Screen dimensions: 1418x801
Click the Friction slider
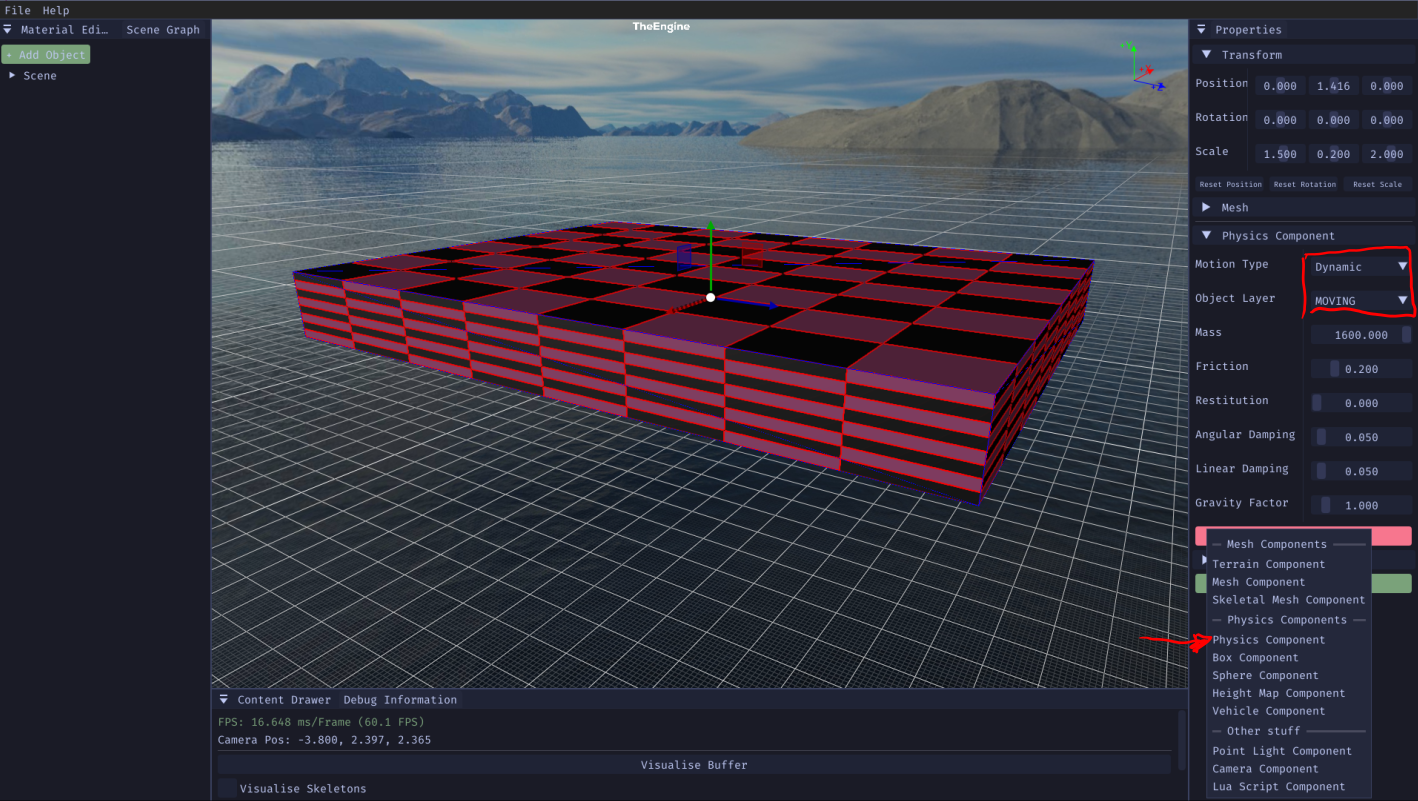(1361, 369)
